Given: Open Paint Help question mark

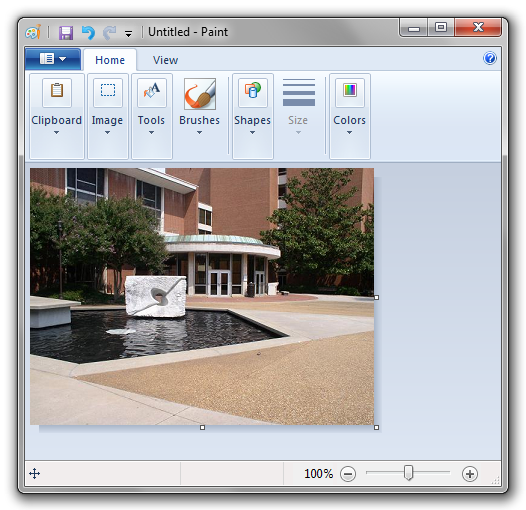Looking at the screenshot, I should pyautogui.click(x=490, y=58).
